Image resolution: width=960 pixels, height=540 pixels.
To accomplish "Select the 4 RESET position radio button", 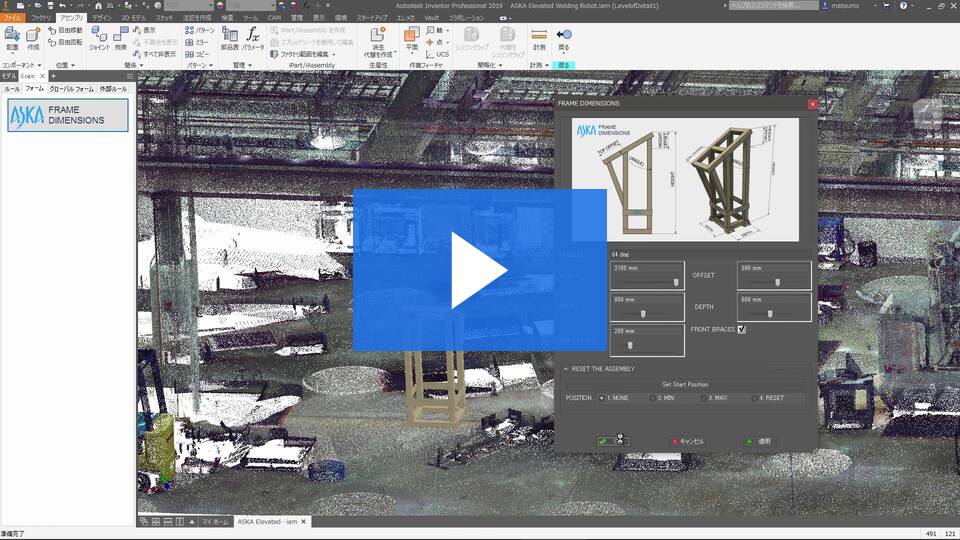I will pos(754,398).
